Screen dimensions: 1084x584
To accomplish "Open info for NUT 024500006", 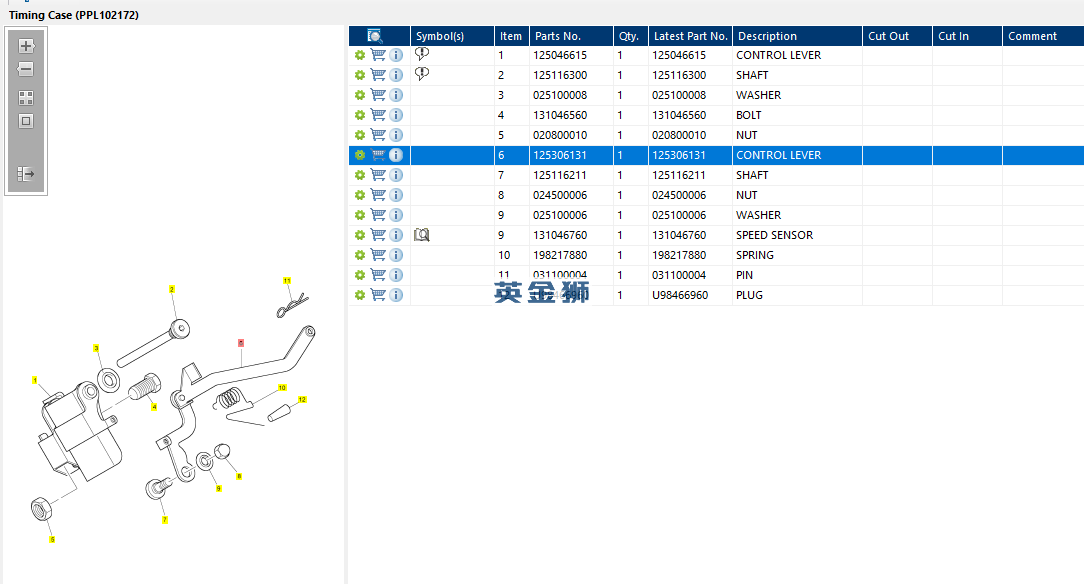I will tap(396, 195).
